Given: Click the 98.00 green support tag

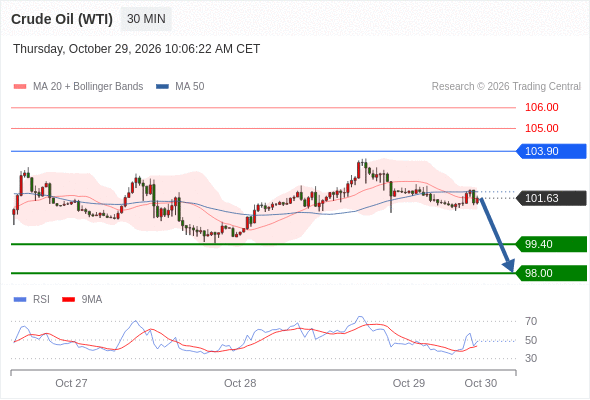Looking at the screenshot, I should [x=551, y=273].
